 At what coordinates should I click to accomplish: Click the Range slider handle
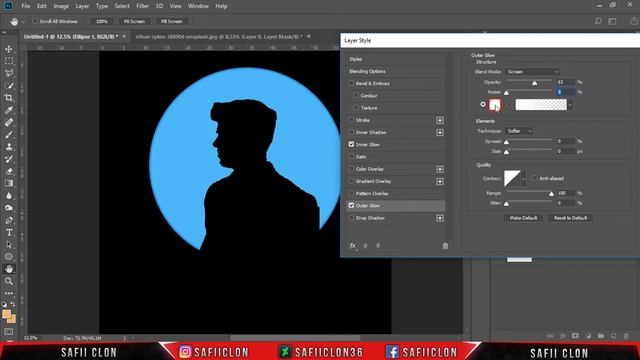[551, 194]
